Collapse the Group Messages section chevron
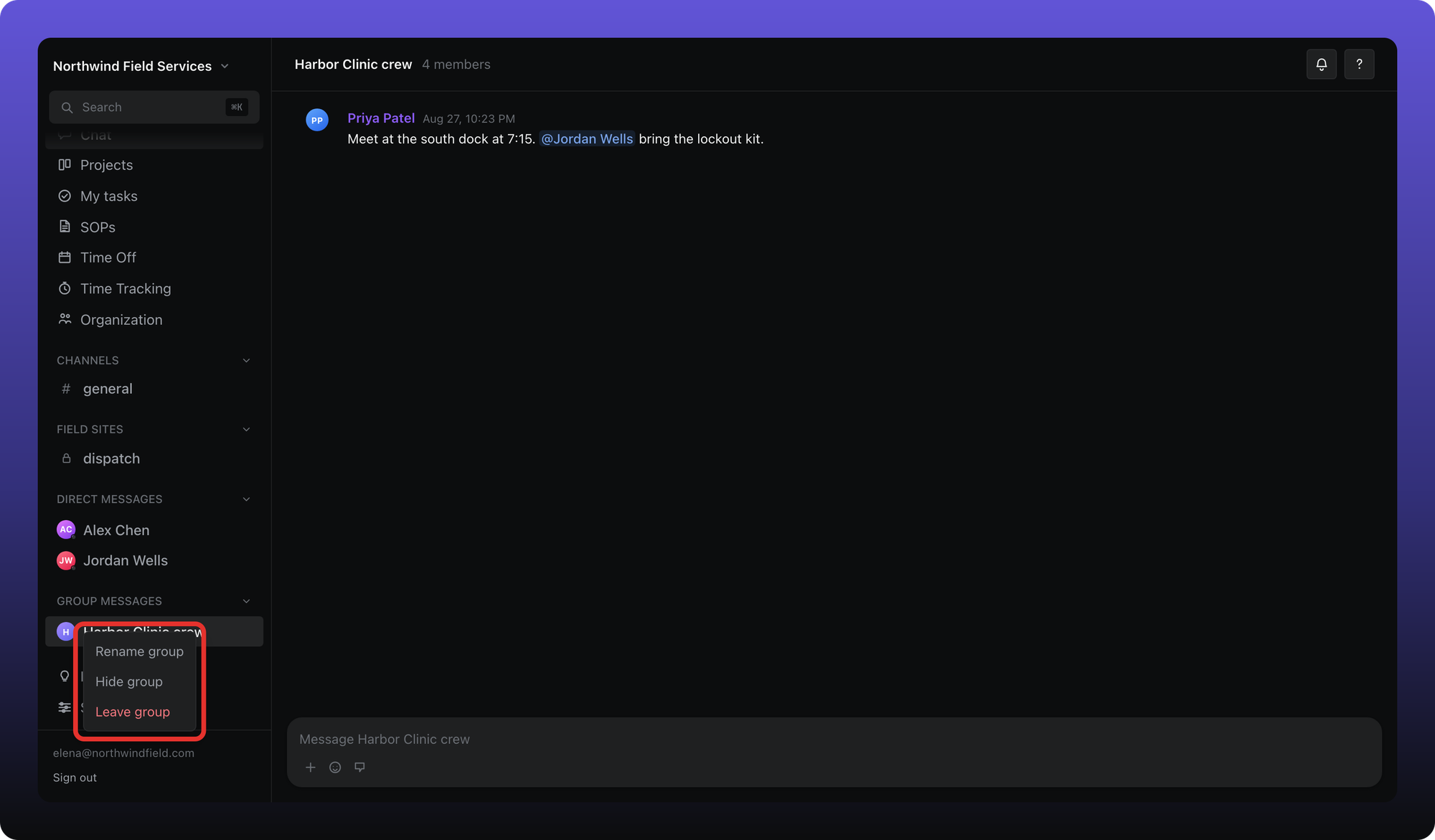Screen dimensions: 1435x840 246,601
